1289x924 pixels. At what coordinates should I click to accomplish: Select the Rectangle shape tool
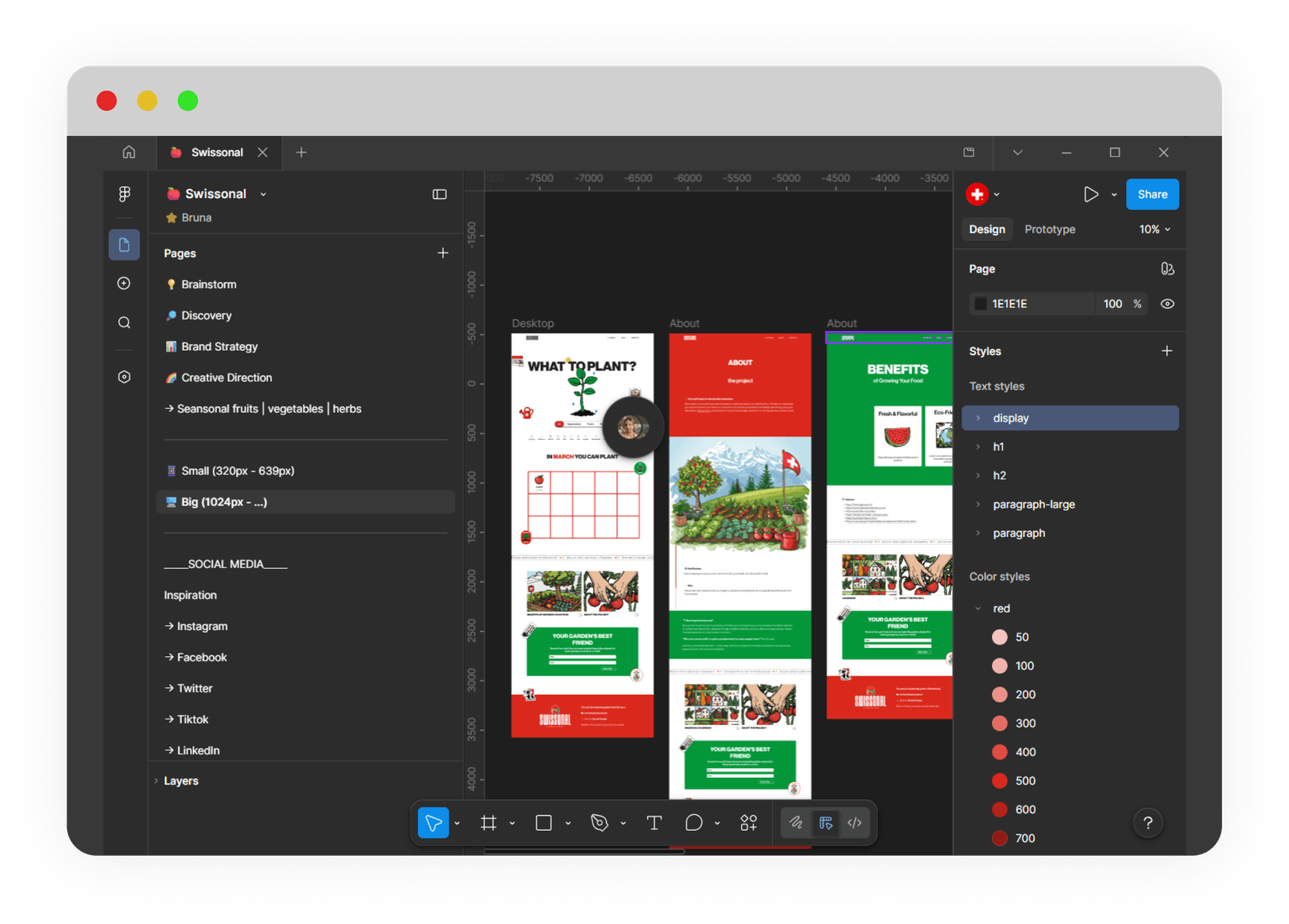point(544,823)
